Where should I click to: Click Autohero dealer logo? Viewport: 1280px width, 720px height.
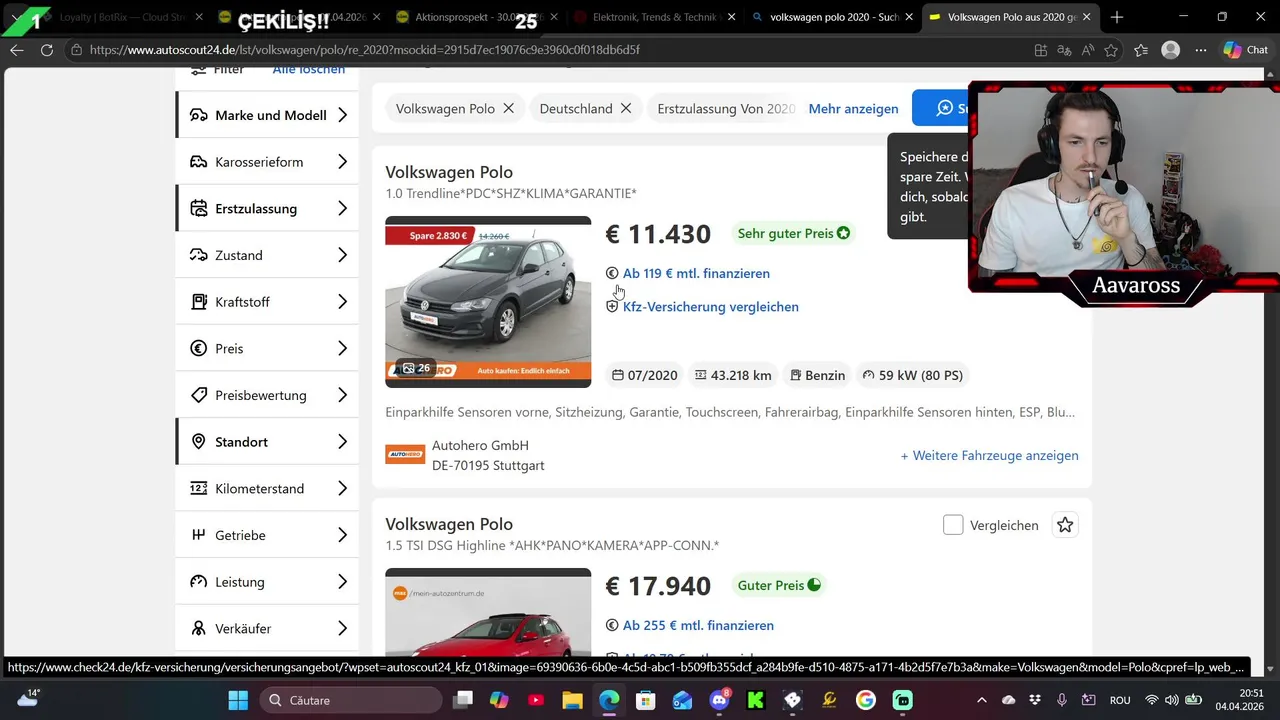click(405, 455)
